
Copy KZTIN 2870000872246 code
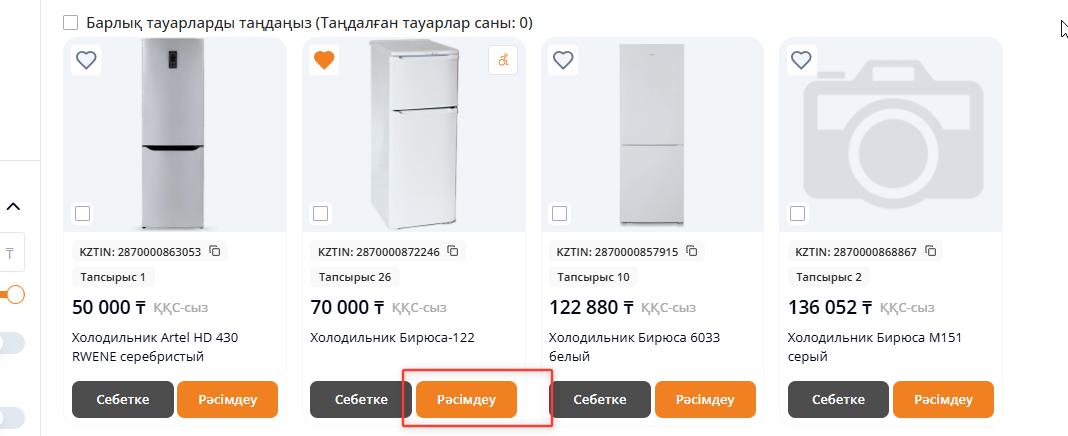click(x=453, y=251)
